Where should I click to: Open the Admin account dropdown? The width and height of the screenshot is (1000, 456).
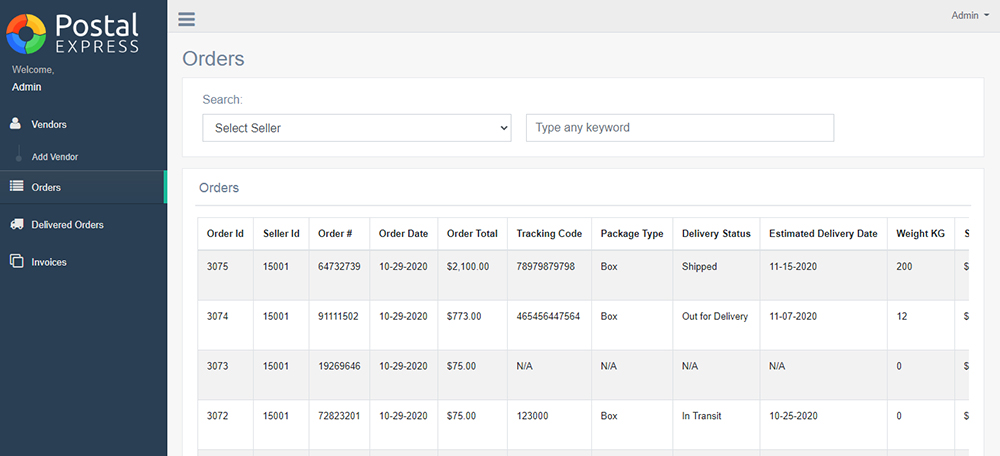click(x=970, y=15)
